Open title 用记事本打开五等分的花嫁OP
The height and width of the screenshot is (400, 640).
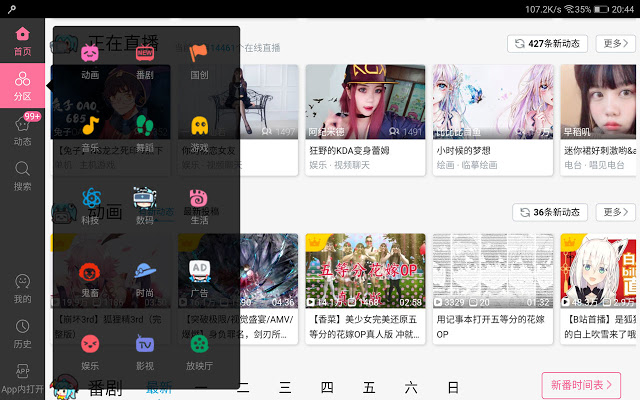[491, 327]
